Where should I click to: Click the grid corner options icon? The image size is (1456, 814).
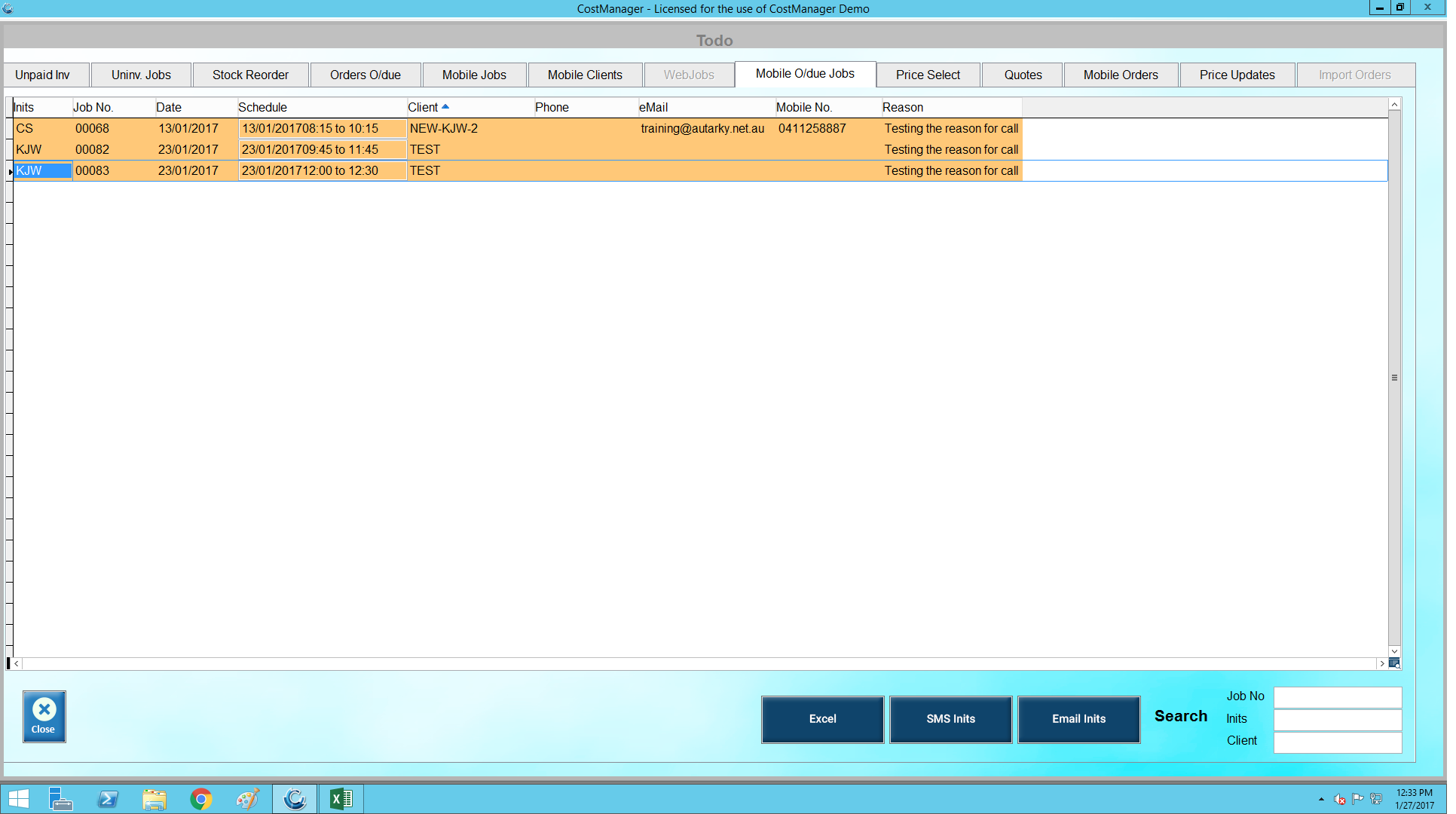click(1394, 663)
